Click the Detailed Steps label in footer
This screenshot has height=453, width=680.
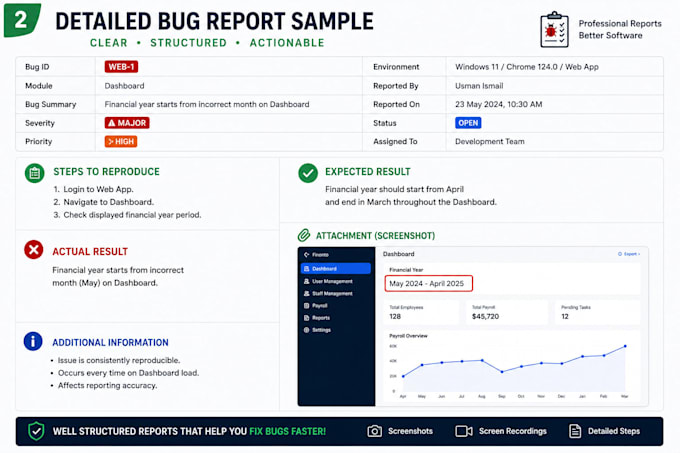pos(614,431)
